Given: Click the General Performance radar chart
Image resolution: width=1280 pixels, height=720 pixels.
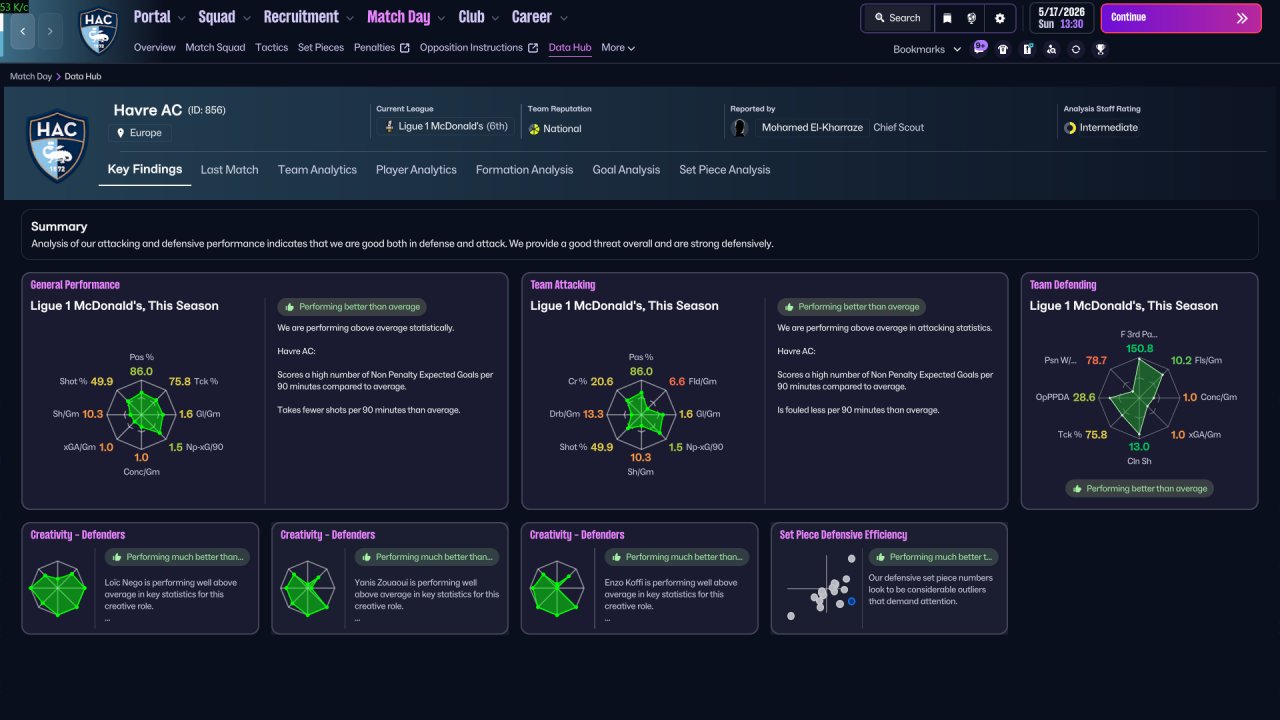Looking at the screenshot, I should [142, 412].
